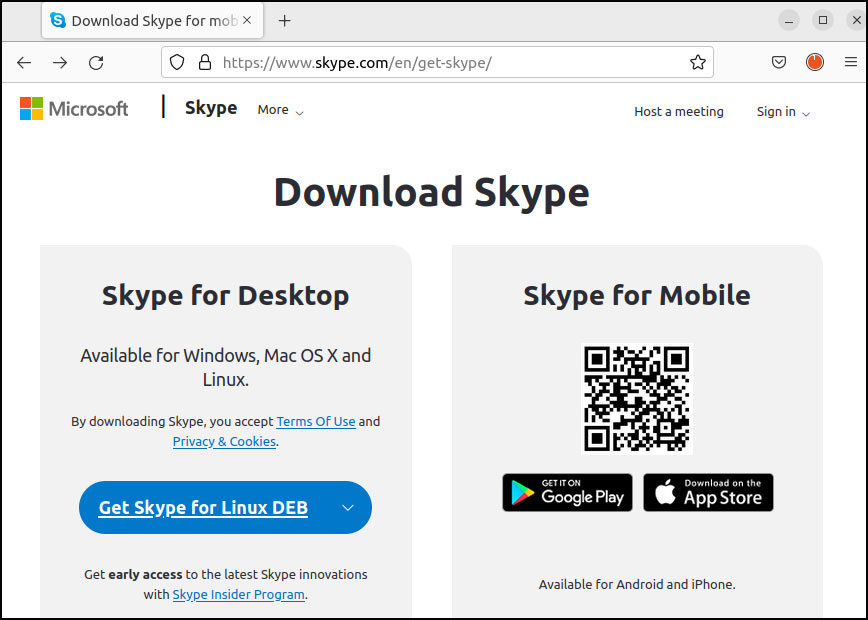The image size is (868, 620).
Task: Open the Skype home link in header
Action: point(211,107)
